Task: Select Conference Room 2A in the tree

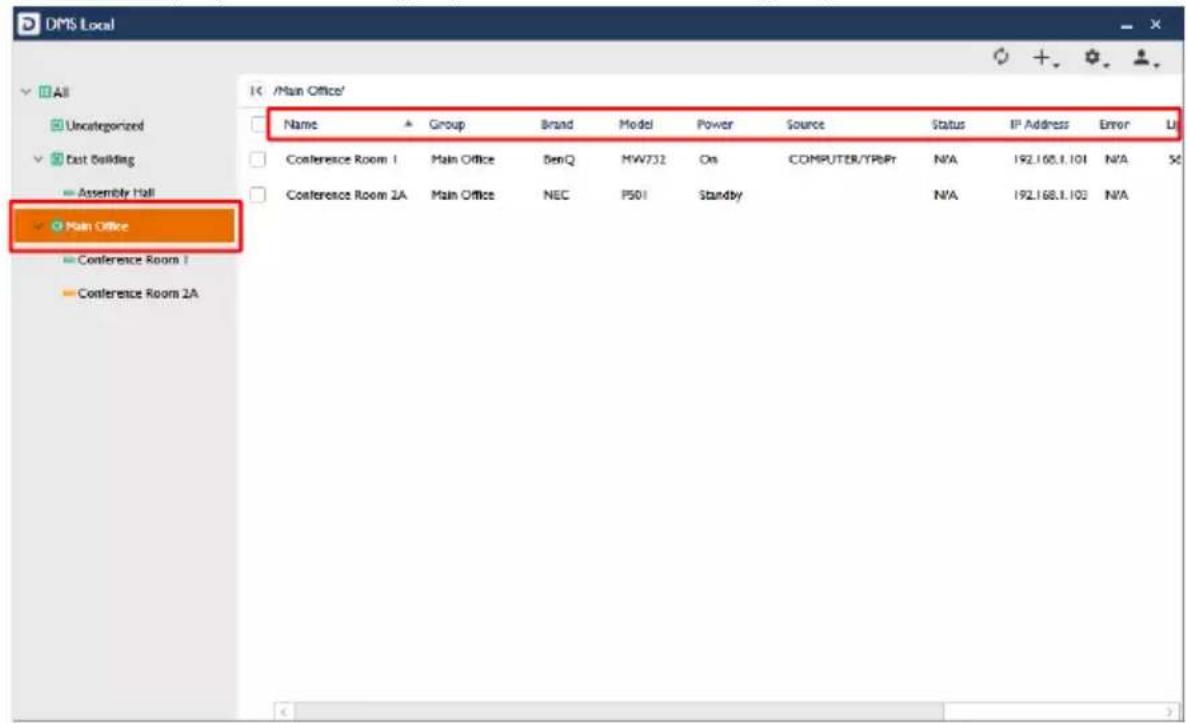Action: click(x=137, y=294)
